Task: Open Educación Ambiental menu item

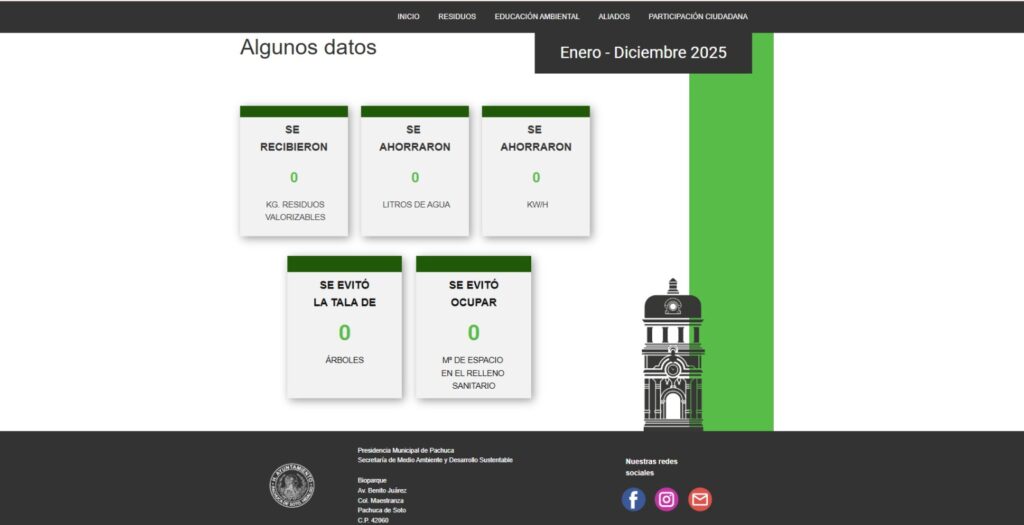Action: (x=537, y=16)
